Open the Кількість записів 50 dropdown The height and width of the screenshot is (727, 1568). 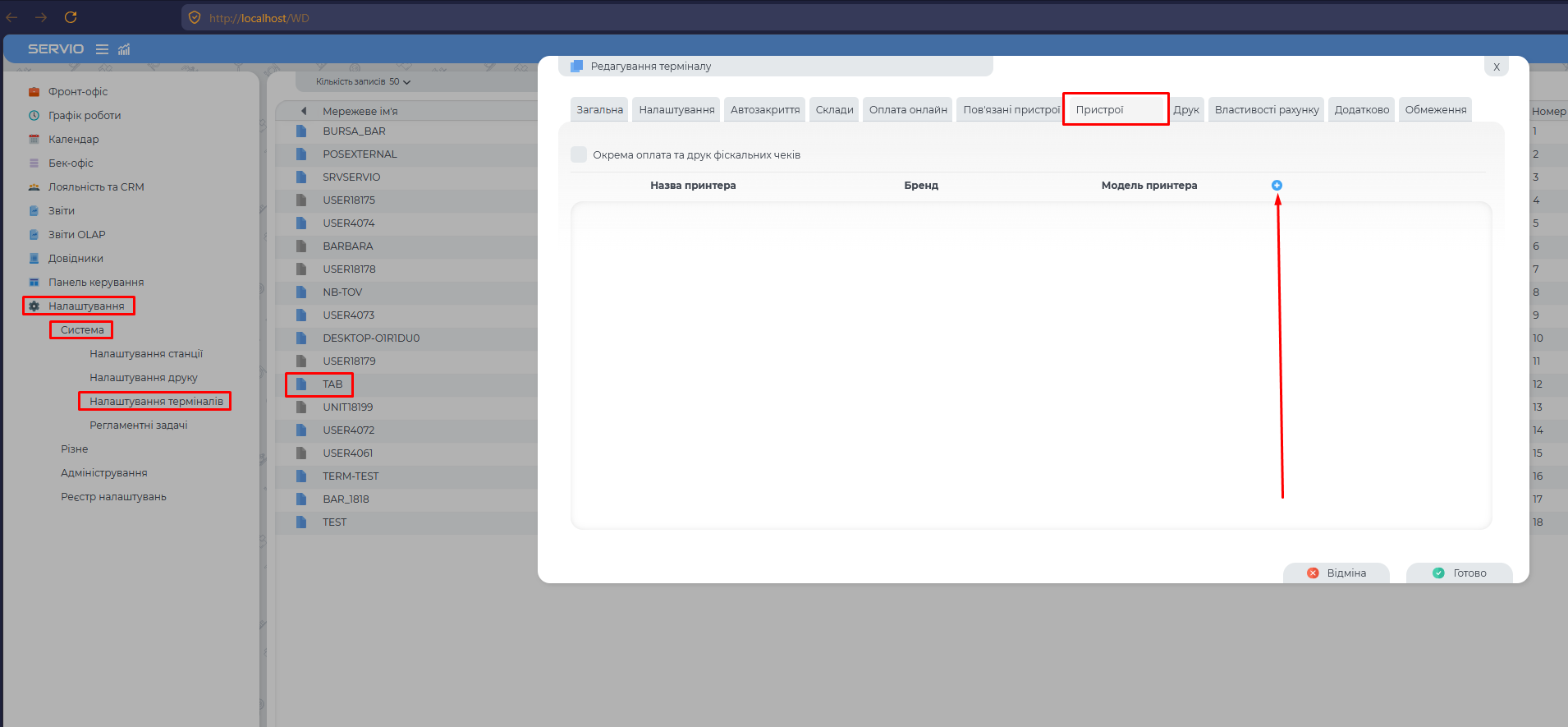pos(363,82)
